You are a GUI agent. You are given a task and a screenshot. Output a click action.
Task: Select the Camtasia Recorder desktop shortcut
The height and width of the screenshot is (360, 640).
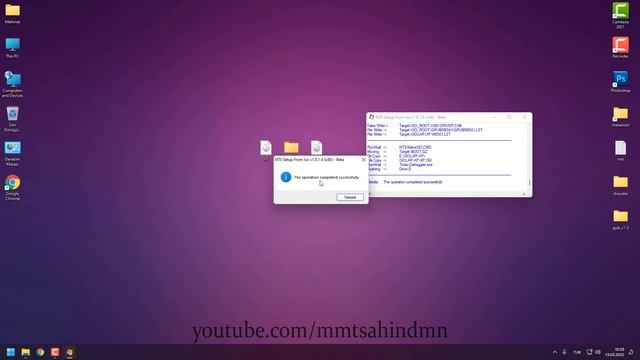pos(620,48)
